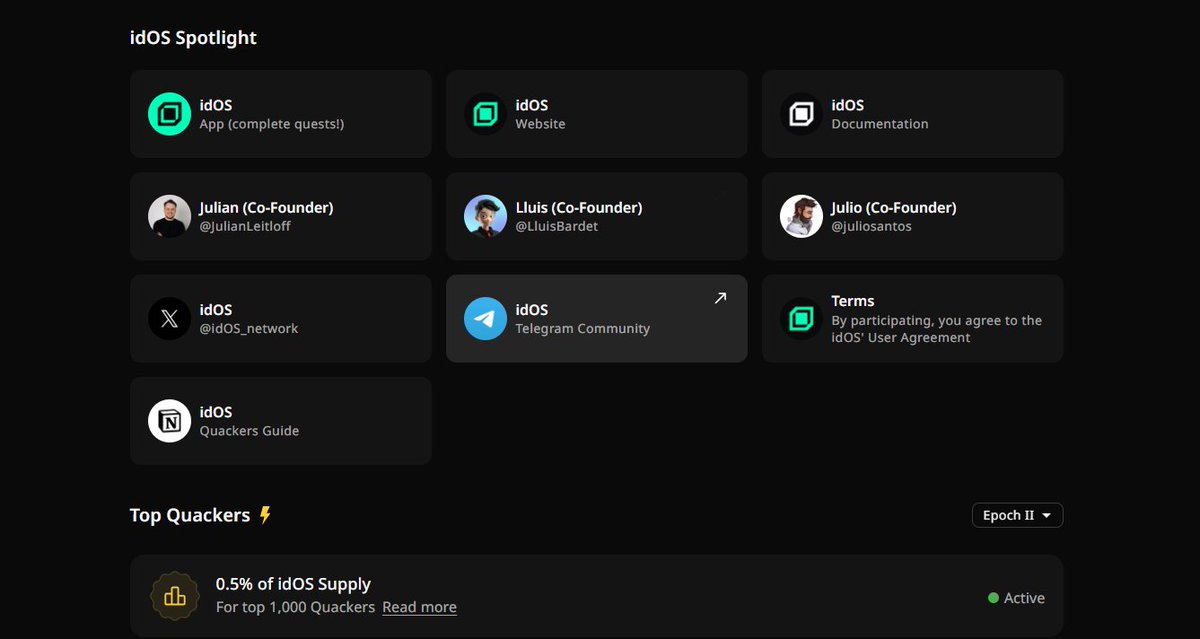Viewport: 1200px width, 639px height.
Task: Click the 'Julian (Co-Founder)' name
Action: coord(266,207)
